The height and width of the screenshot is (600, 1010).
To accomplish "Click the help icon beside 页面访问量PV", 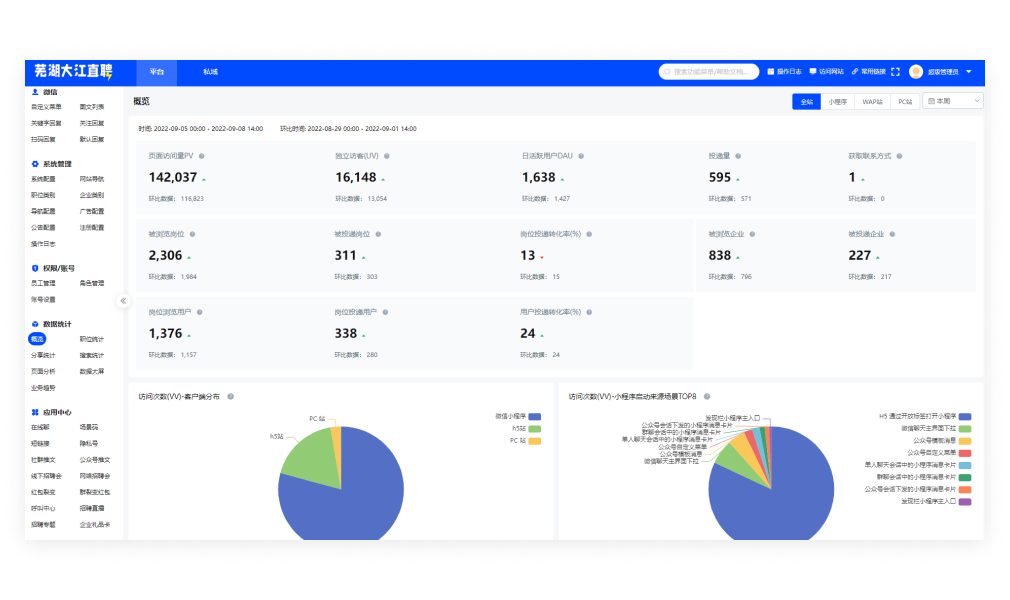I will point(201,156).
